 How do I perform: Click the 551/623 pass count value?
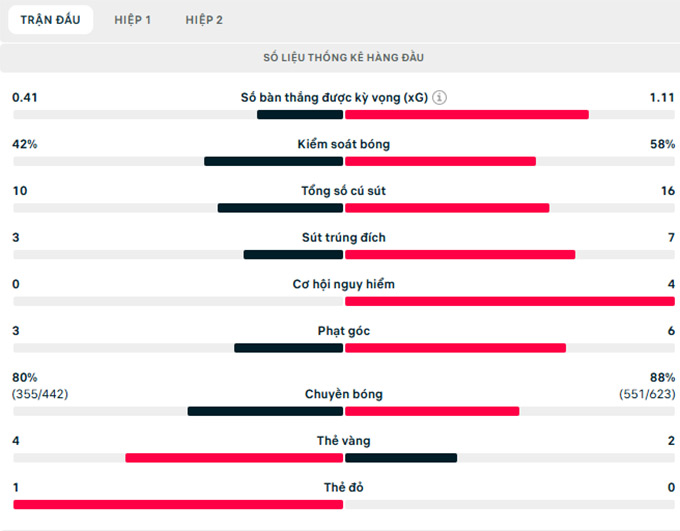647,394
